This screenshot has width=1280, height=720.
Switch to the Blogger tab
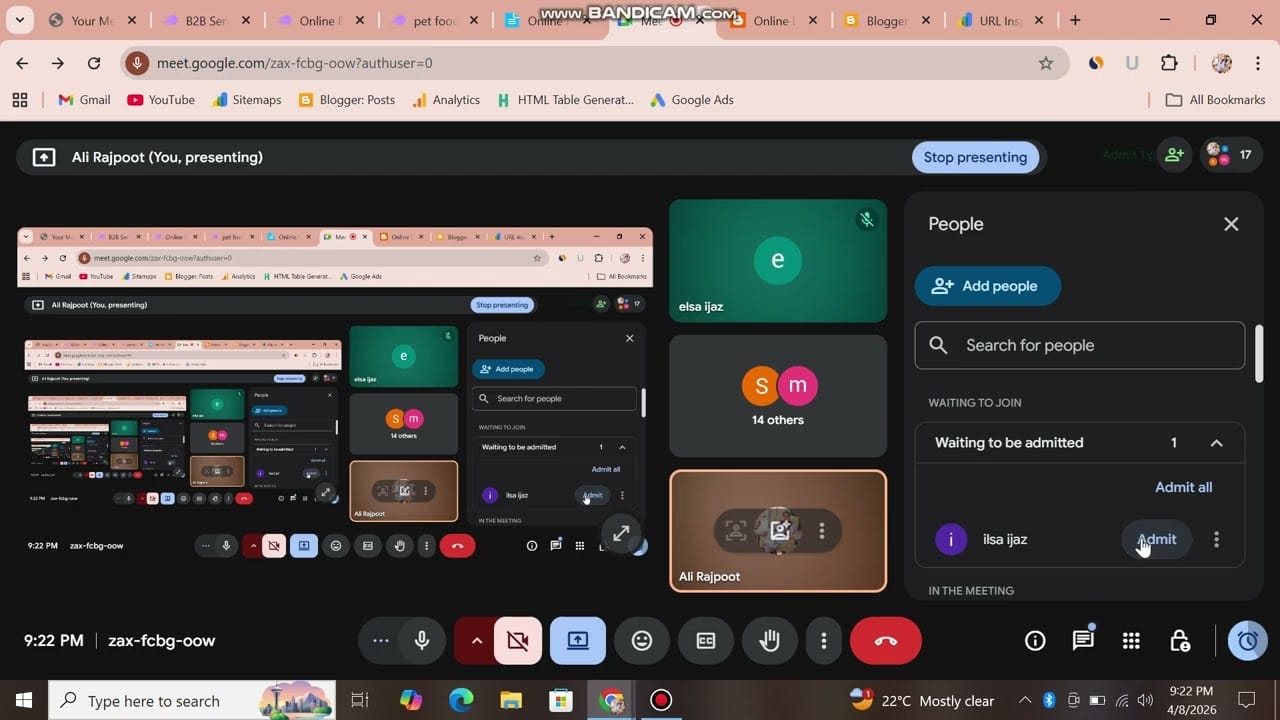click(x=888, y=20)
